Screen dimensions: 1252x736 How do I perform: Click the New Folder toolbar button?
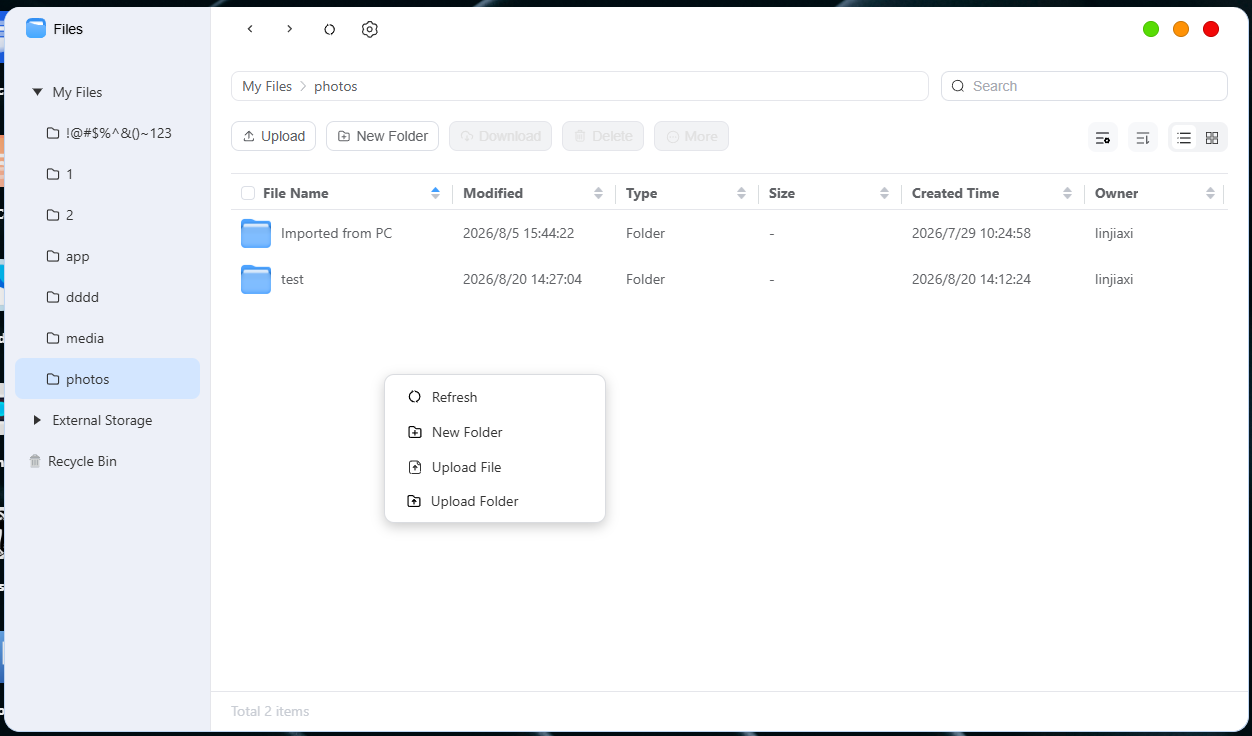(382, 136)
